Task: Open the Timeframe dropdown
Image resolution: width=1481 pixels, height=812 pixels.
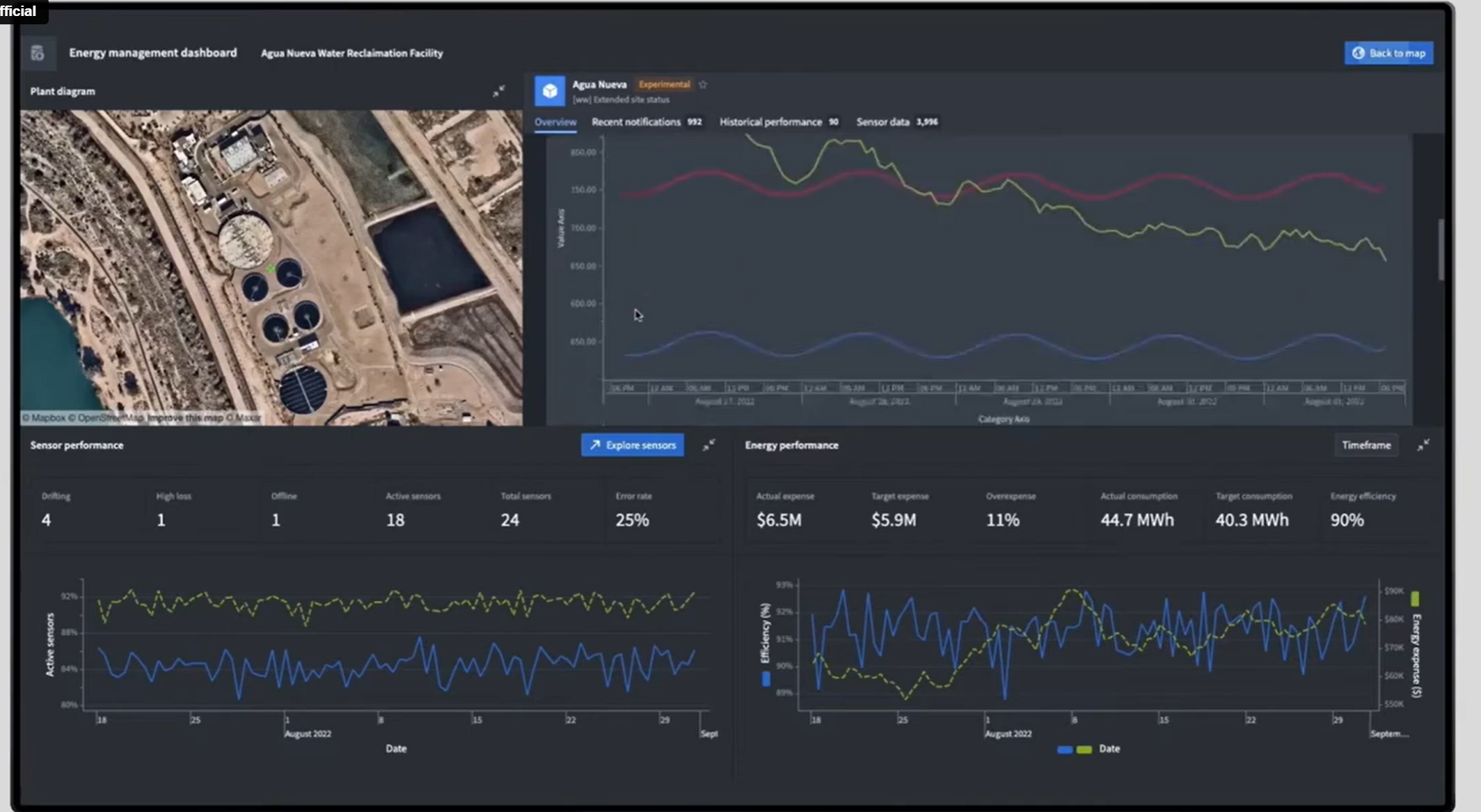Action: (x=1366, y=445)
